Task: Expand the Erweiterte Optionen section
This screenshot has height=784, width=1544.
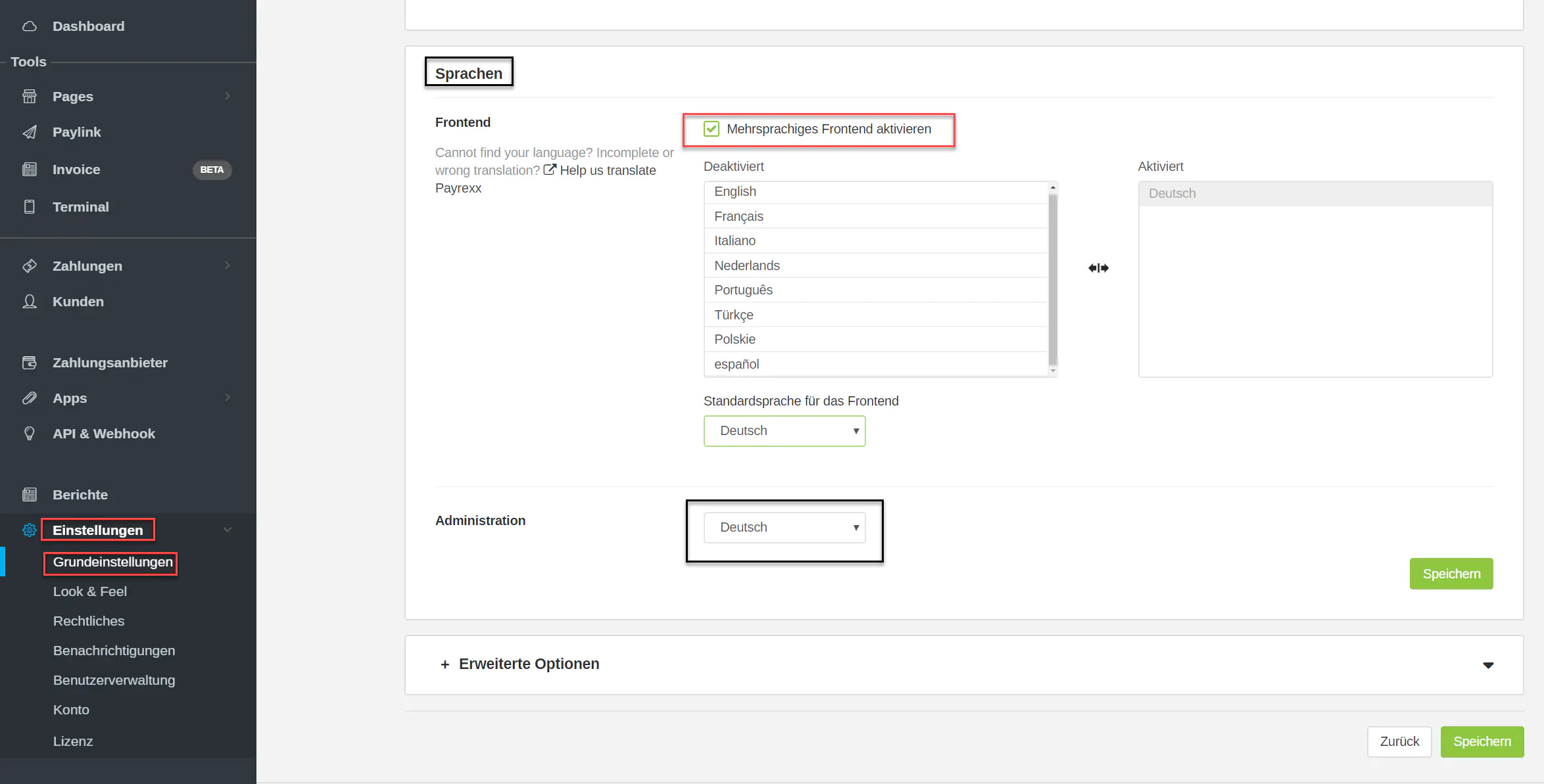Action: click(529, 664)
